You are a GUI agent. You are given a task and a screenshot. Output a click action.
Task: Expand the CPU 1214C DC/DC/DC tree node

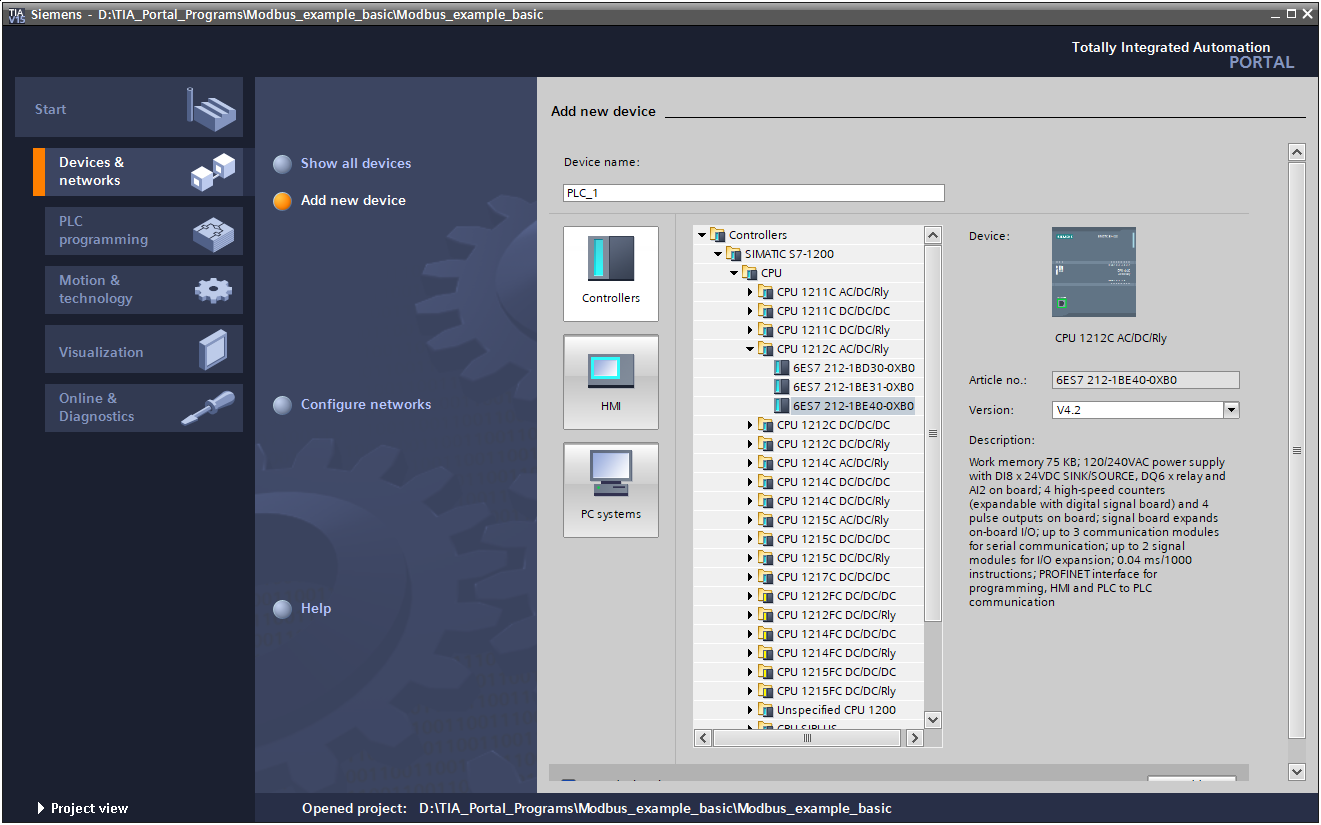750,482
